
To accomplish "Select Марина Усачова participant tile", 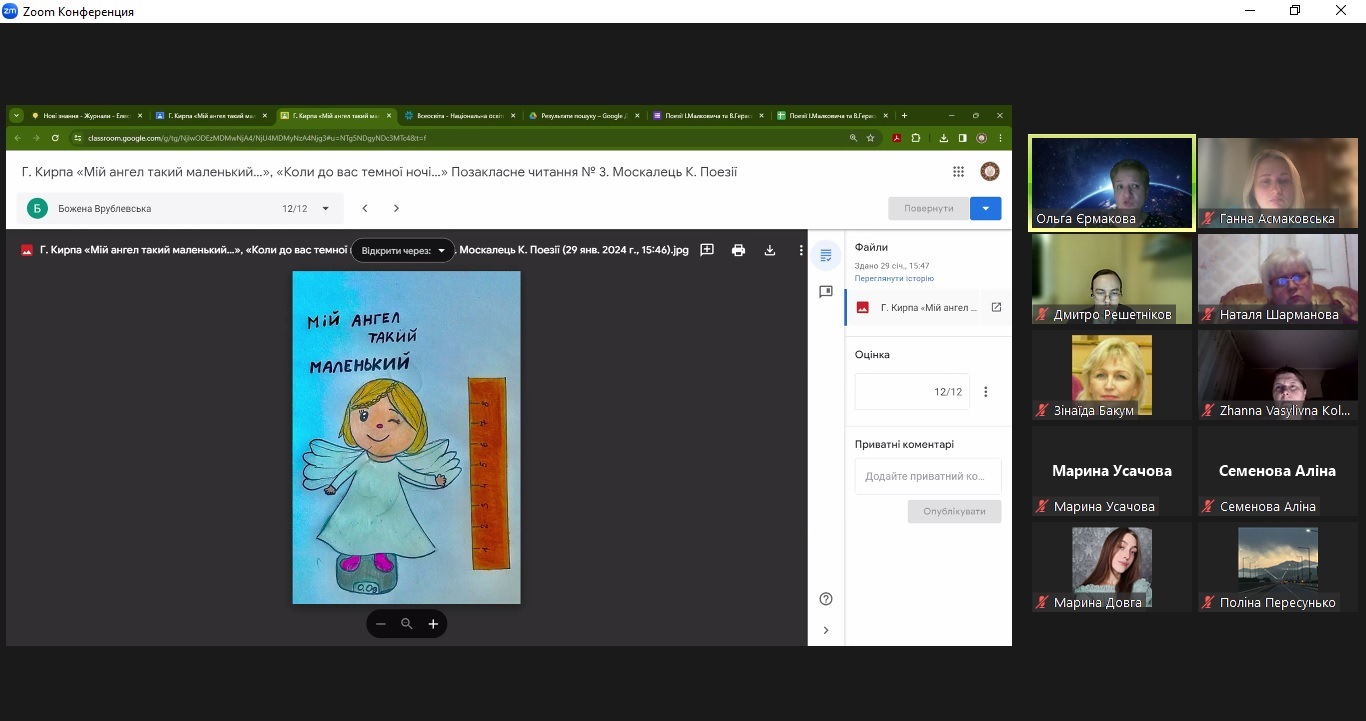I will (x=1112, y=472).
